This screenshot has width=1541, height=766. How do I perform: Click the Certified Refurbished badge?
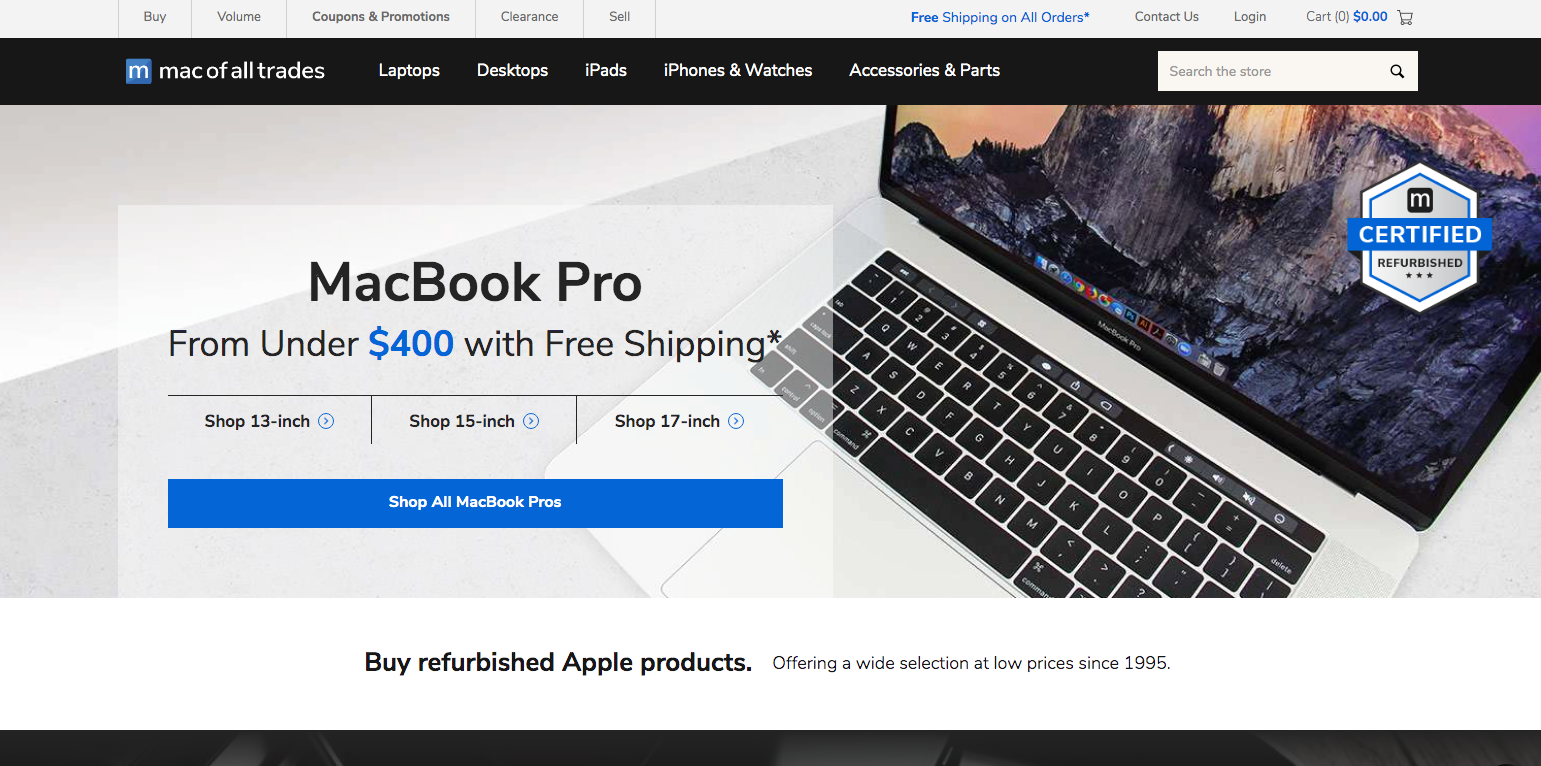coord(1419,238)
